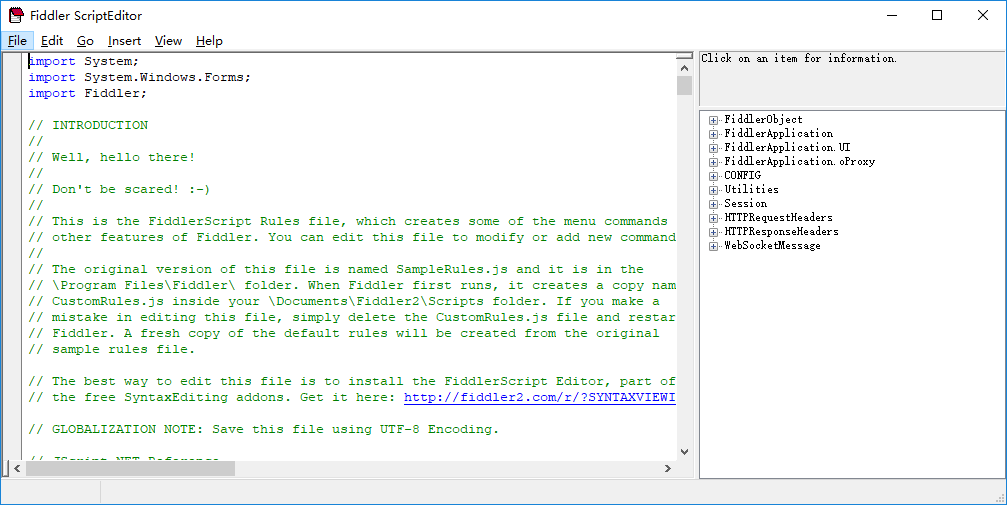Maximize the ScriptEditor window
Screen dimensions: 1007x505
[x=937, y=15]
